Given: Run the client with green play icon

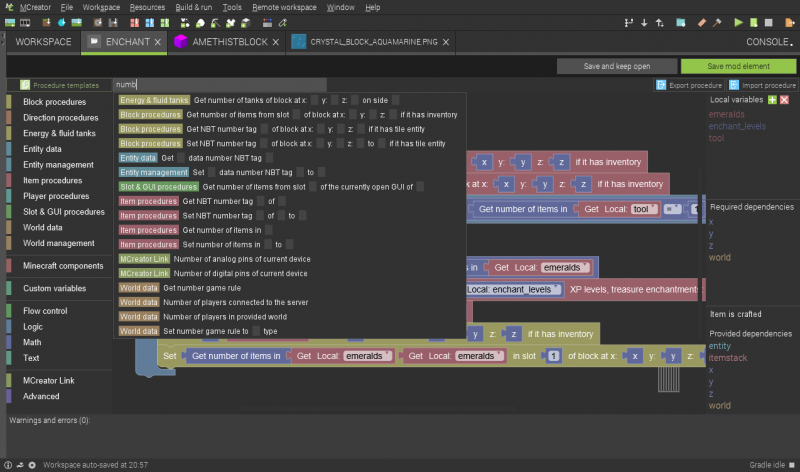Looking at the screenshot, I should click(x=738, y=22).
